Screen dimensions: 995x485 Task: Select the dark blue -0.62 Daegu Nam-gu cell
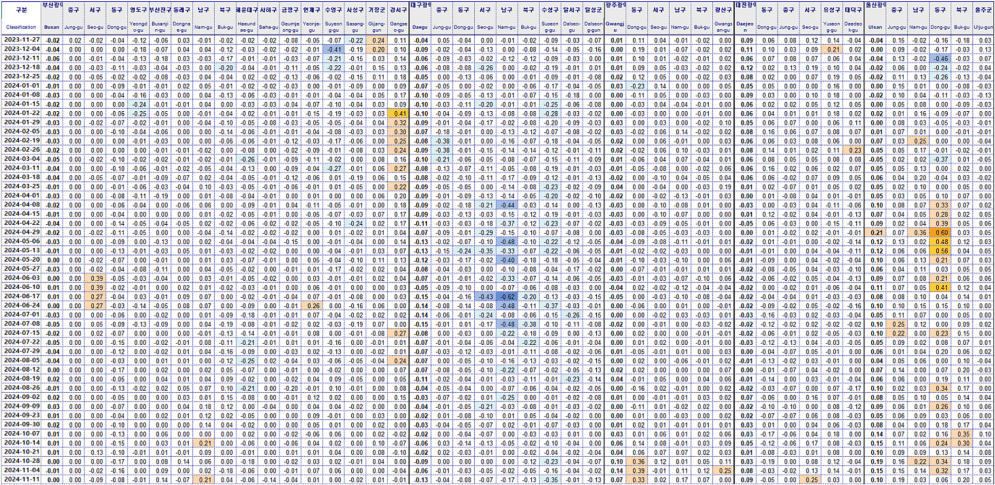[x=506, y=296]
